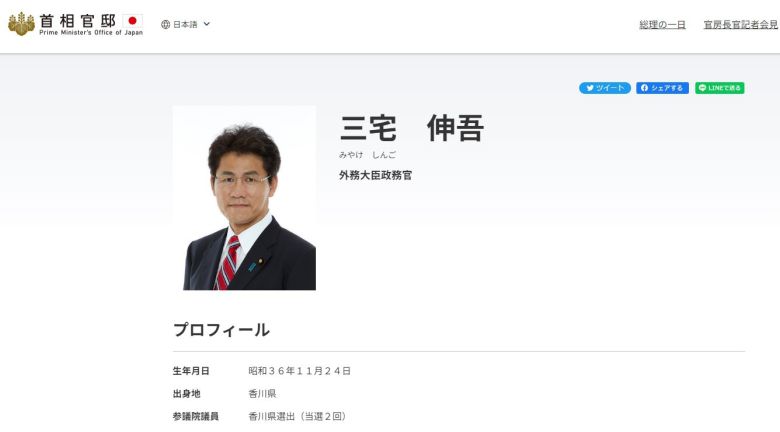This screenshot has height=432, width=780.
Task: Click the name heading 三宅 伸吾
Action: 412,128
